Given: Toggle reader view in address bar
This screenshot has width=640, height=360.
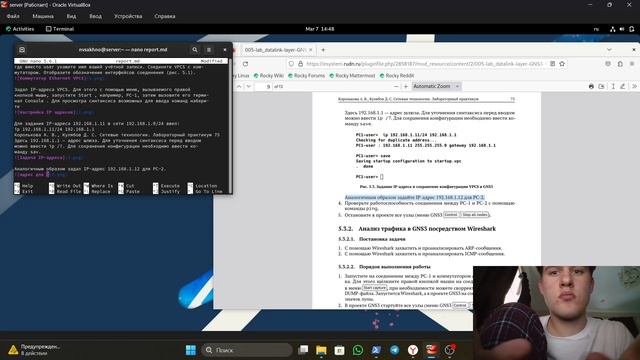Looking at the screenshot, I should [x=553, y=64].
